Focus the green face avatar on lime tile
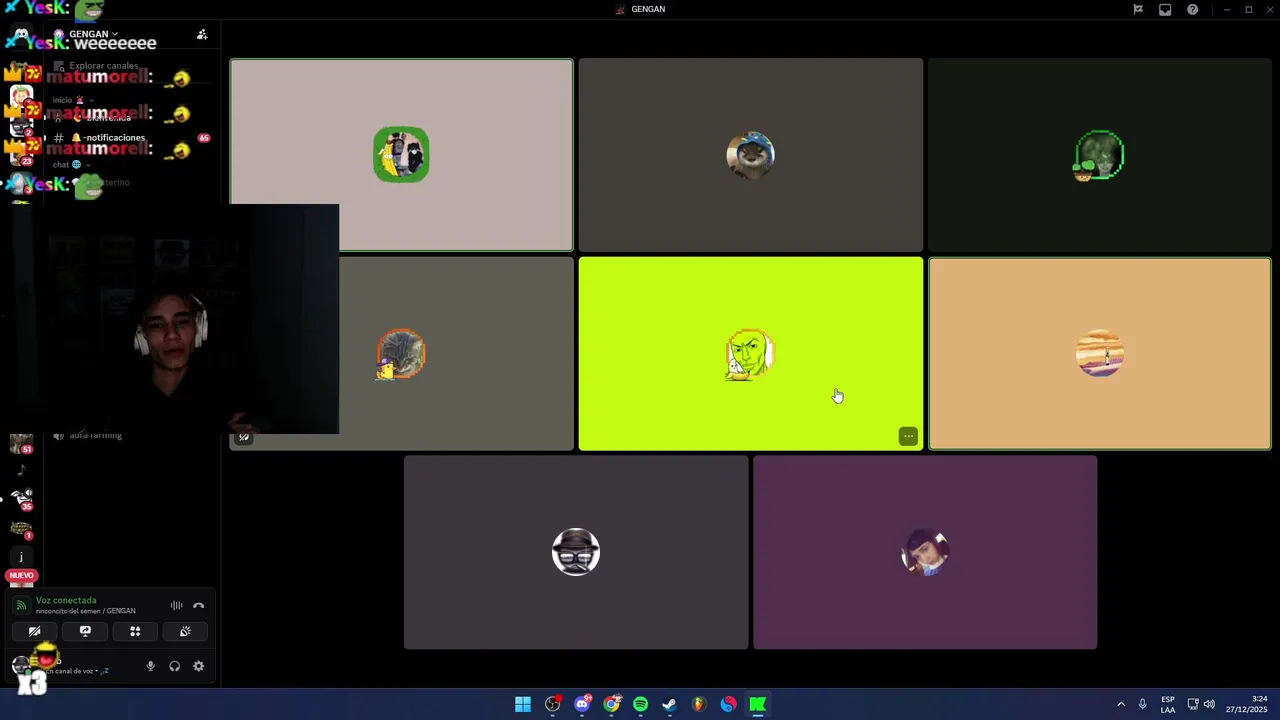Screen dimensions: 1280x720 750,354
